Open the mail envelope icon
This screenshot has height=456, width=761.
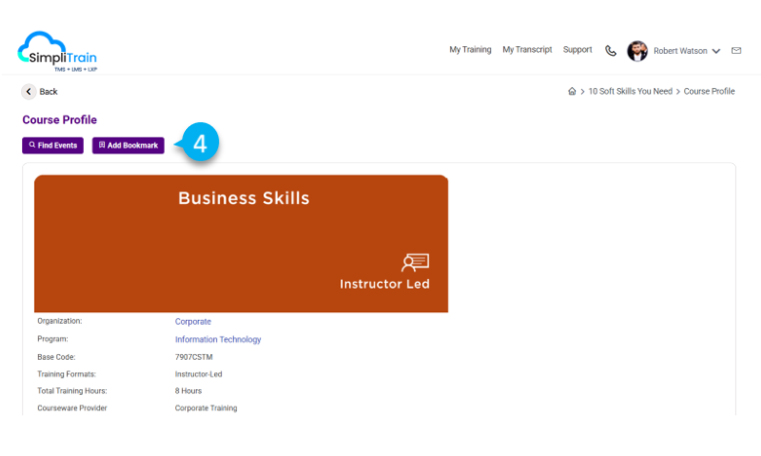[736, 51]
